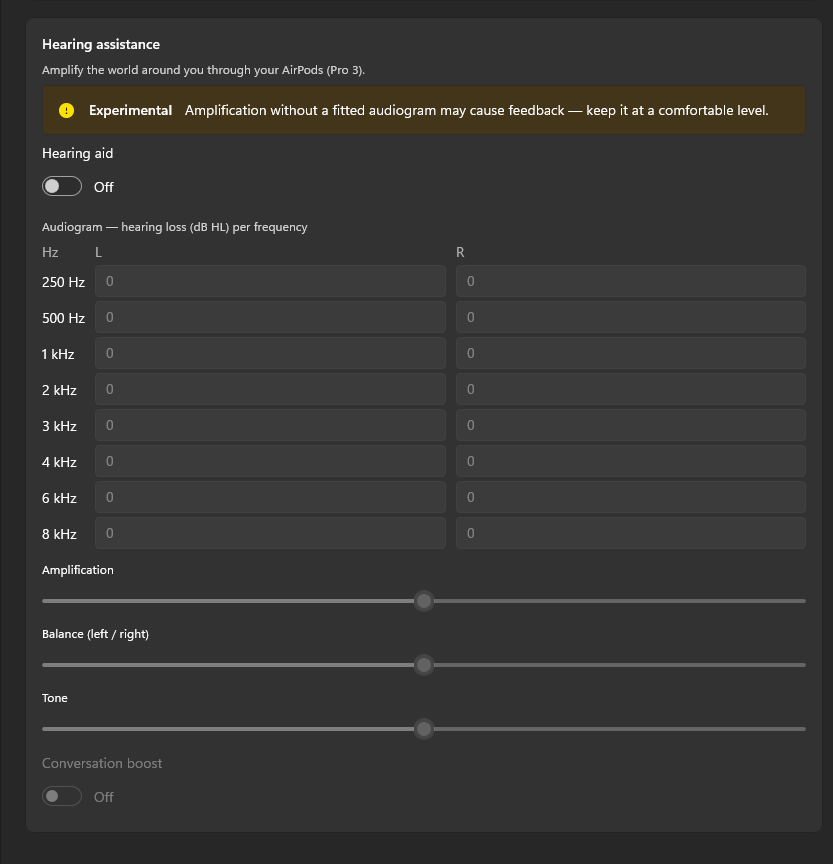Click the yellow Experimental warning icon
This screenshot has height=864, width=833.
66,110
